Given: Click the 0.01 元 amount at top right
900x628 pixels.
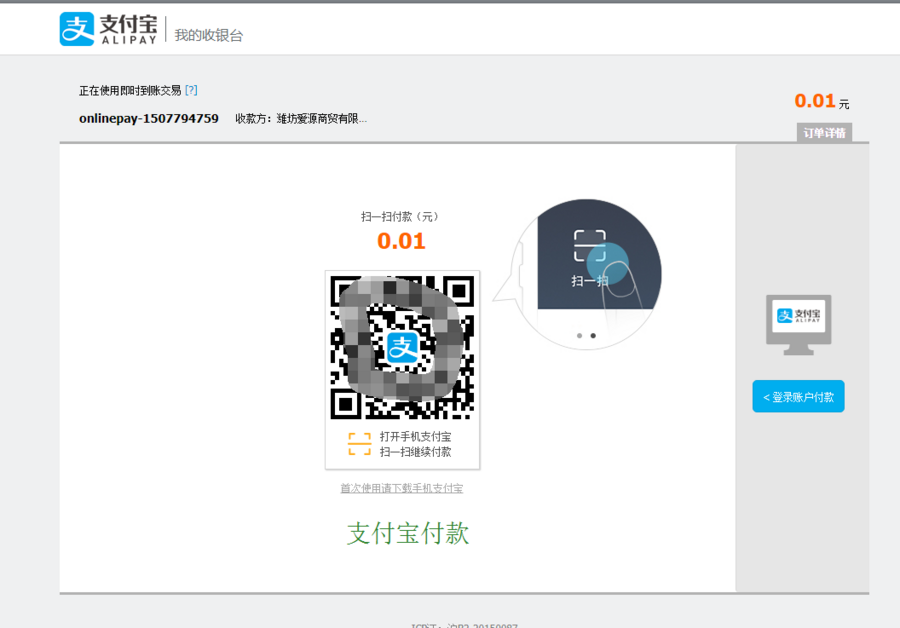Looking at the screenshot, I should click(x=821, y=101).
